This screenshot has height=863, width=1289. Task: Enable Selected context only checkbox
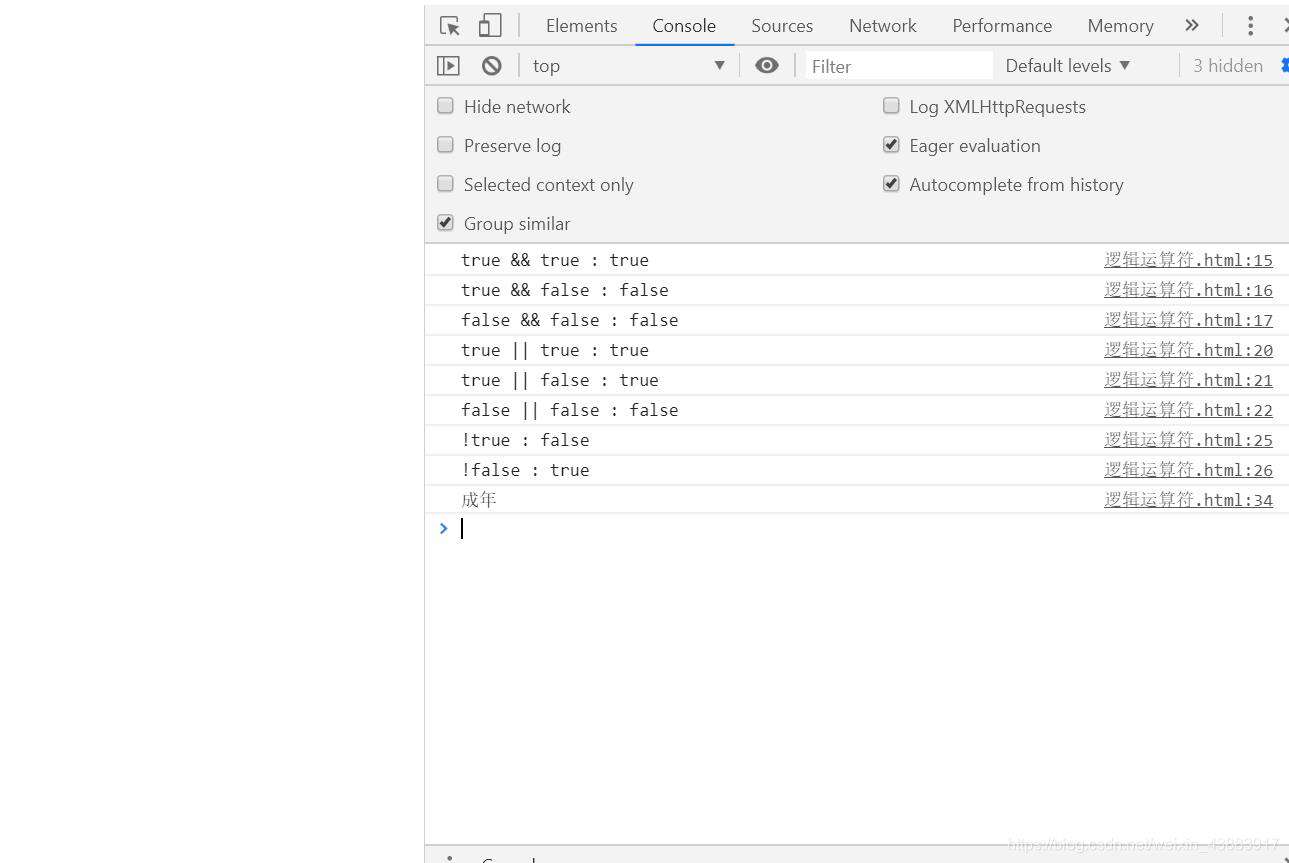(445, 184)
